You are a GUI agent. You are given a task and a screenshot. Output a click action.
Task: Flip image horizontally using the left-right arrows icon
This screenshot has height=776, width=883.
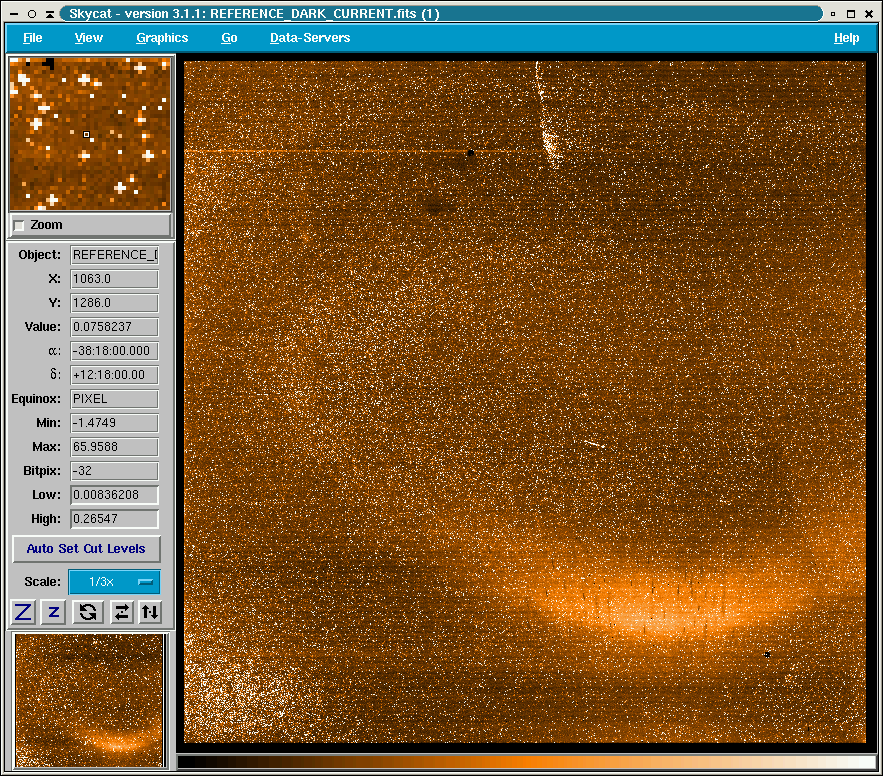121,612
